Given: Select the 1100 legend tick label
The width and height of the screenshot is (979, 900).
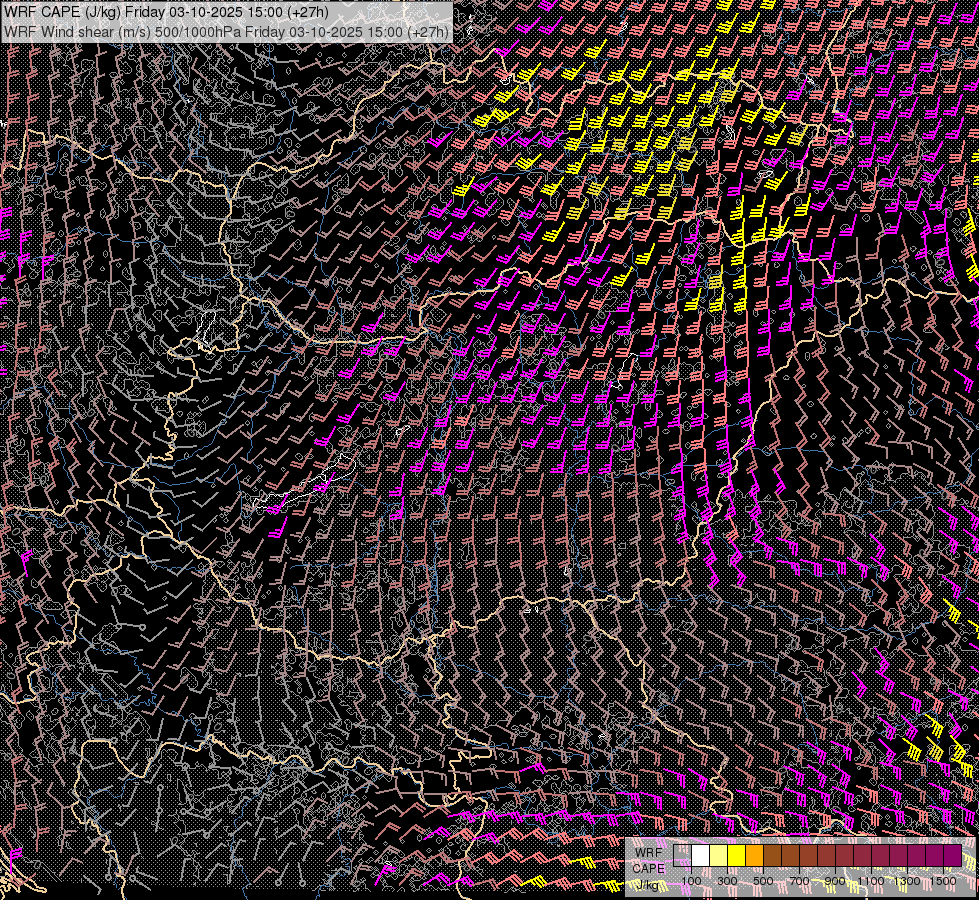Looking at the screenshot, I should click(871, 880).
